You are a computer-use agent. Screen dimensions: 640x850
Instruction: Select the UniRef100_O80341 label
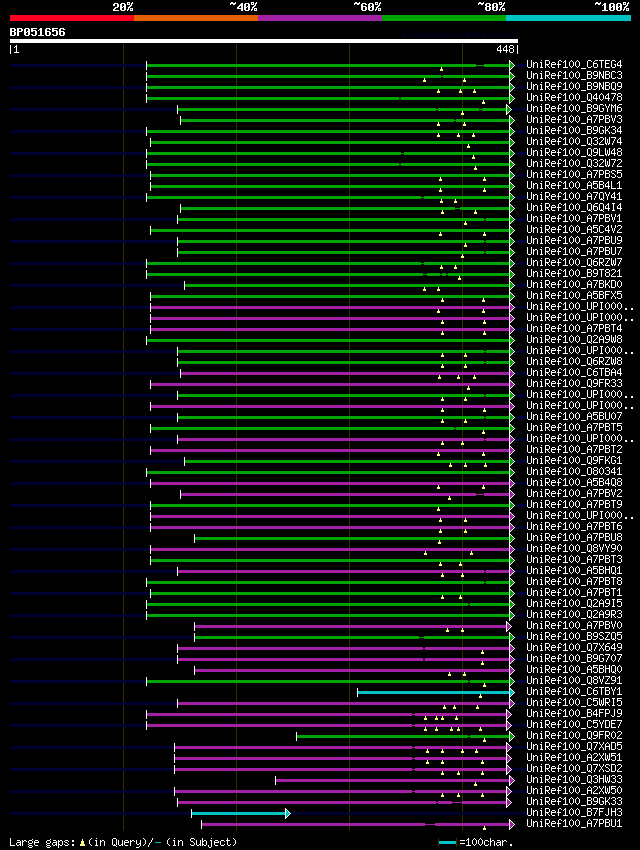pos(574,472)
